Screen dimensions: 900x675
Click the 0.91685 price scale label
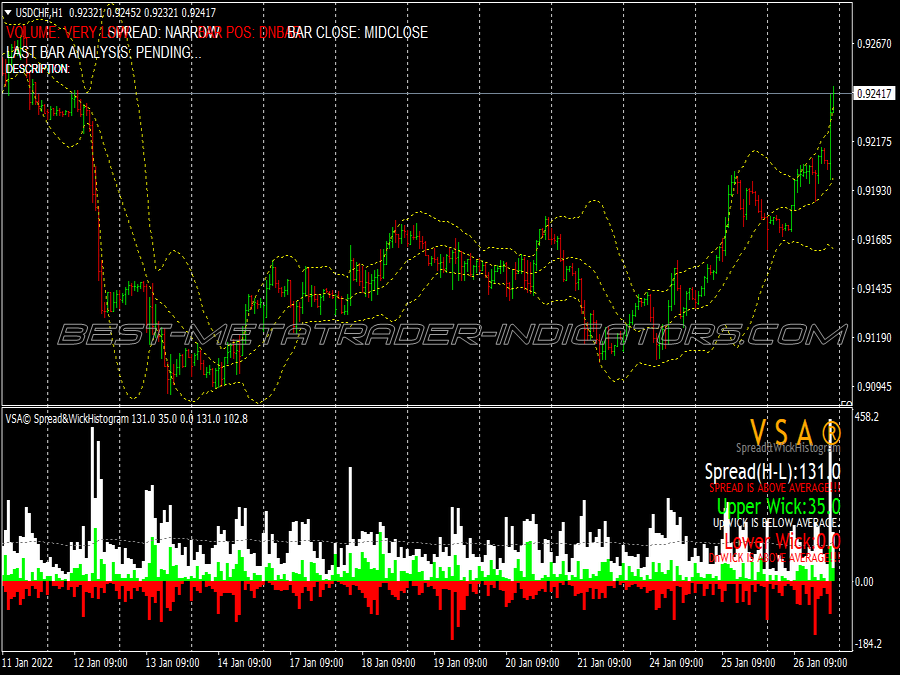874,239
